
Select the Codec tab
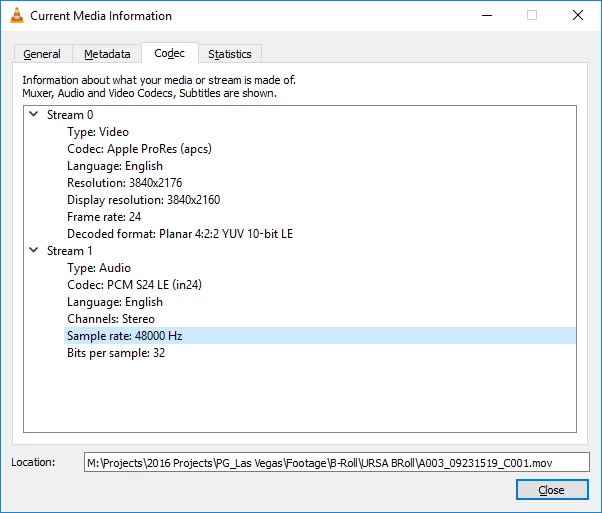pyautogui.click(x=169, y=53)
